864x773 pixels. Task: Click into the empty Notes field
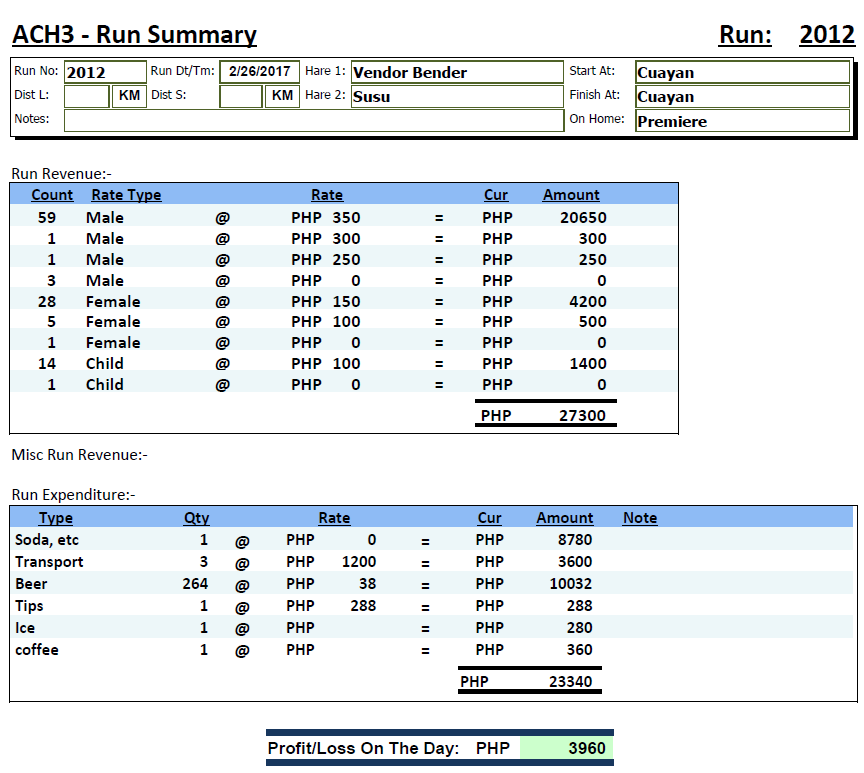[x=313, y=120]
